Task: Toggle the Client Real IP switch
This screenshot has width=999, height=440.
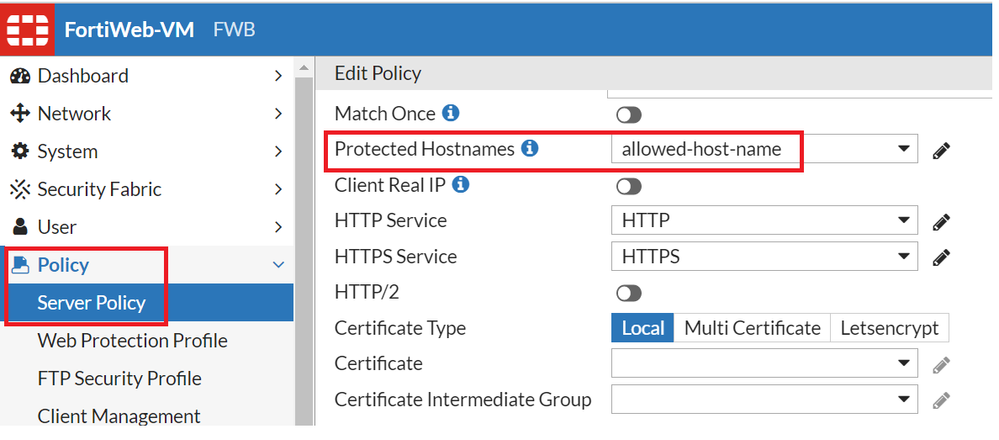Action: [x=629, y=186]
